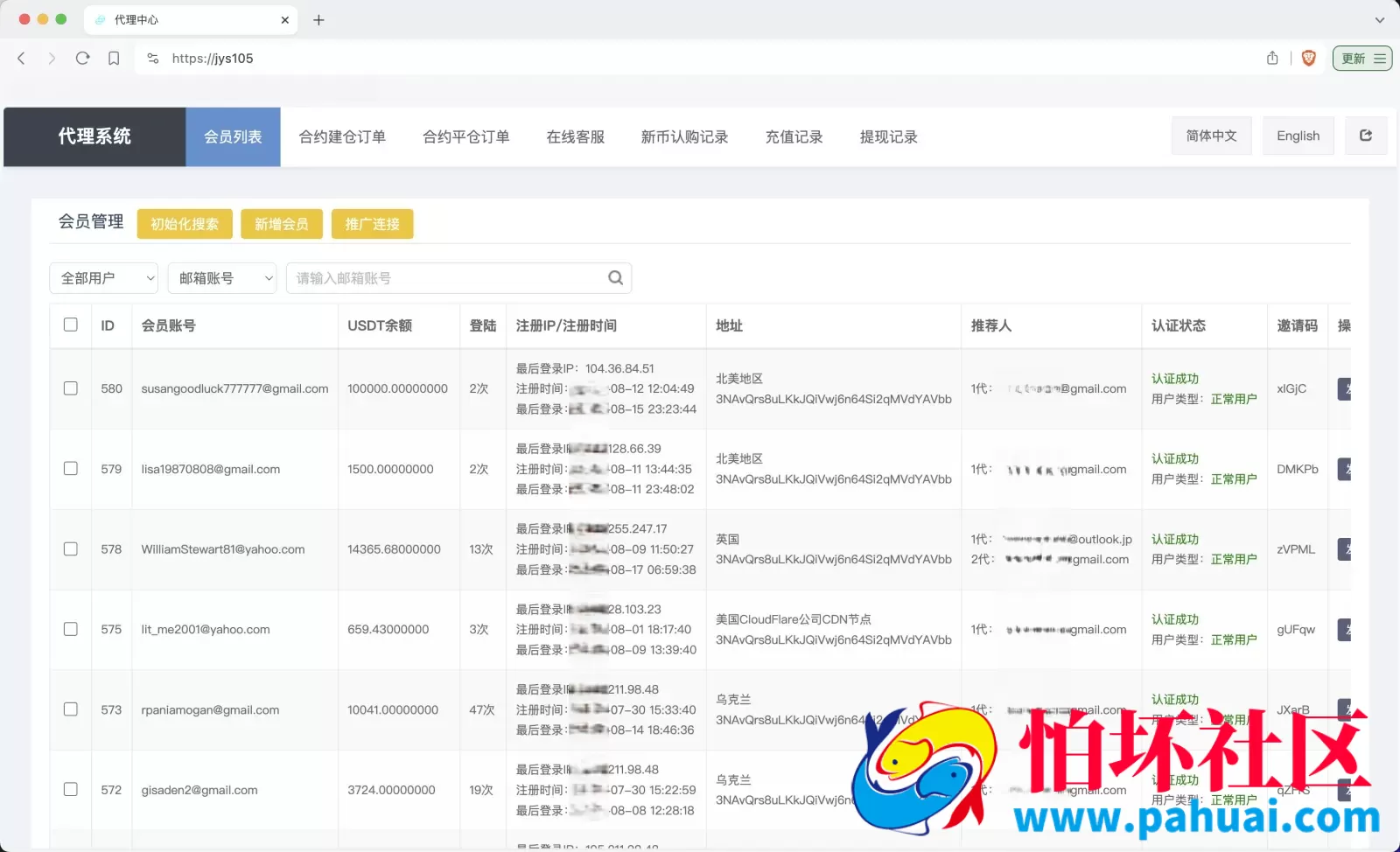Image resolution: width=1400 pixels, height=852 pixels.
Task: Expand the tab list chevron at top right
Action: [x=1380, y=20]
